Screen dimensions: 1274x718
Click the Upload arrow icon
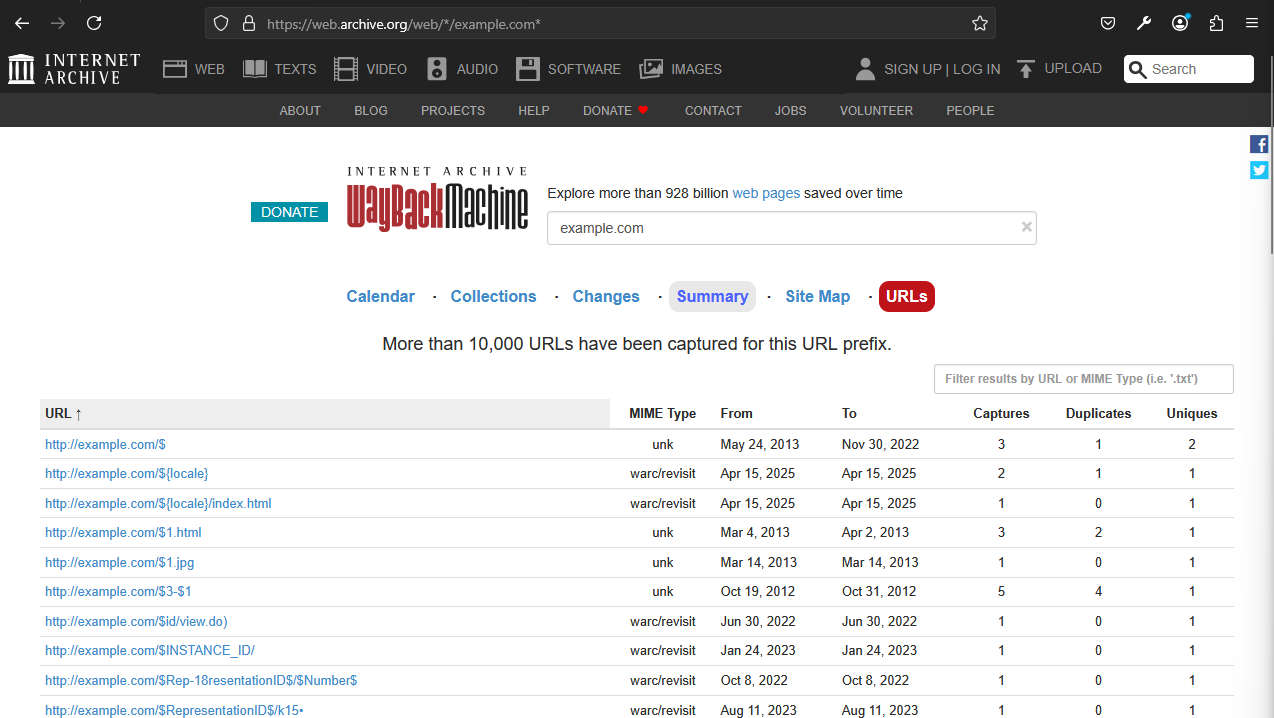(1025, 69)
